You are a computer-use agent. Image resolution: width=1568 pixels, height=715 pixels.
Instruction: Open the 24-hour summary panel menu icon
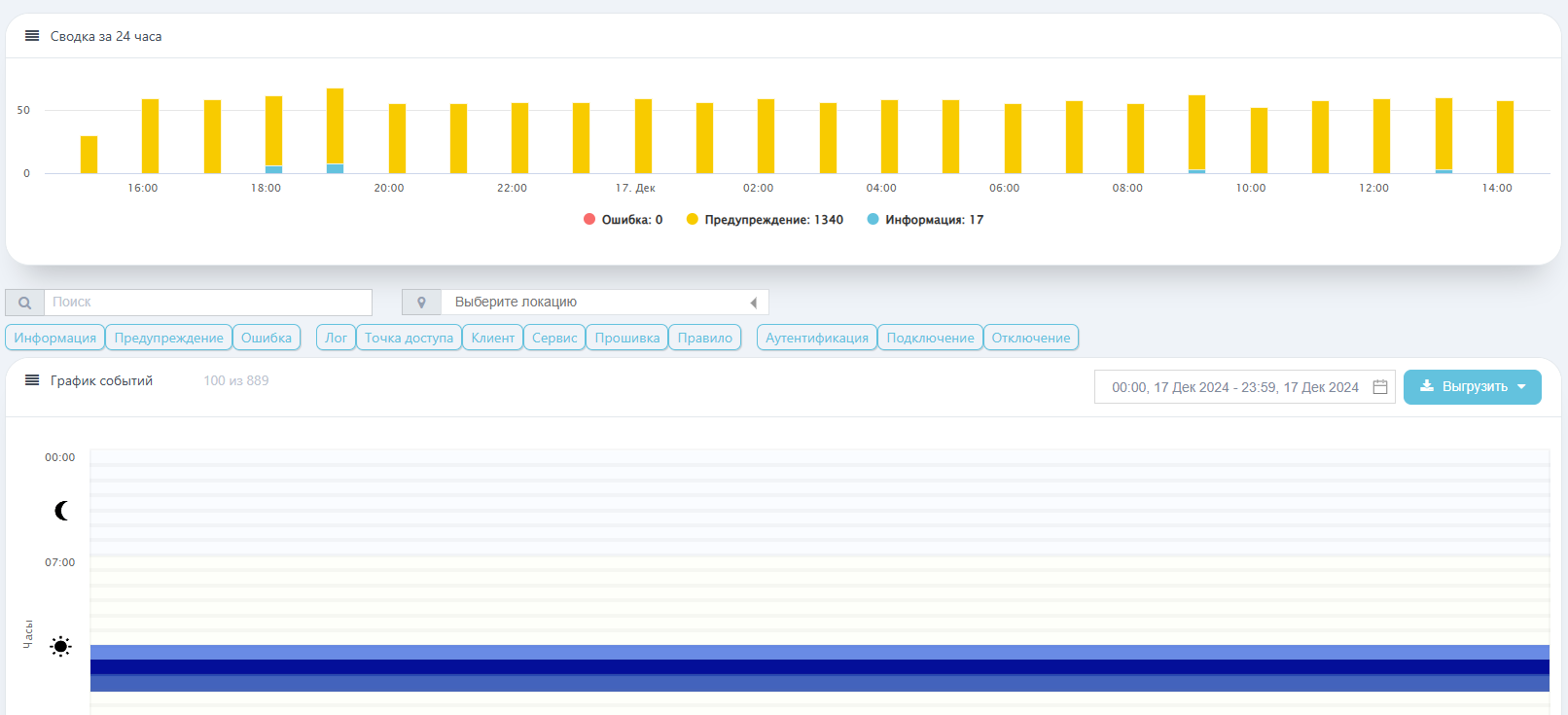(32, 36)
